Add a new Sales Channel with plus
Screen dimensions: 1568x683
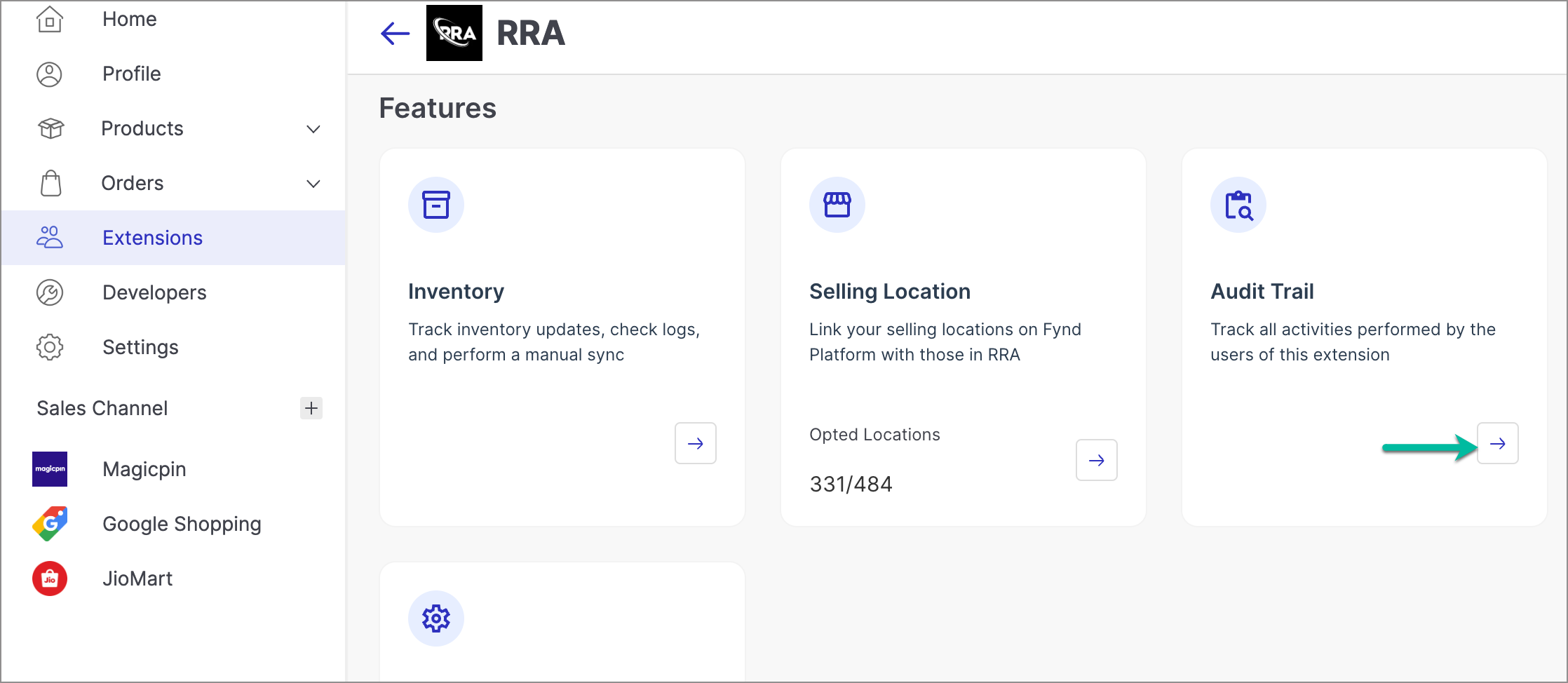click(311, 408)
